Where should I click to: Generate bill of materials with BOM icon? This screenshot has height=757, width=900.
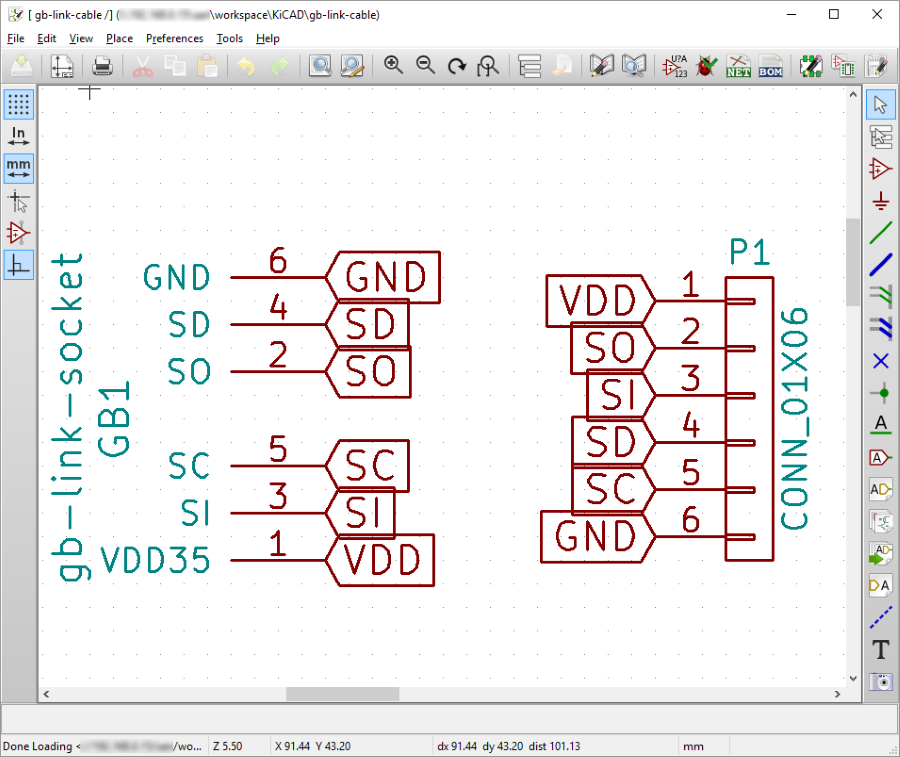[x=770, y=66]
